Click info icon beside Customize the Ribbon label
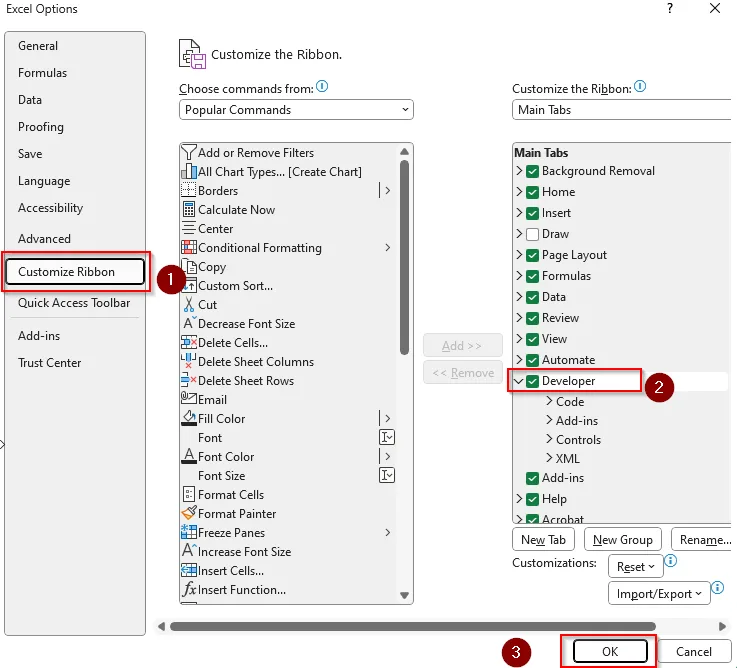 [x=640, y=86]
